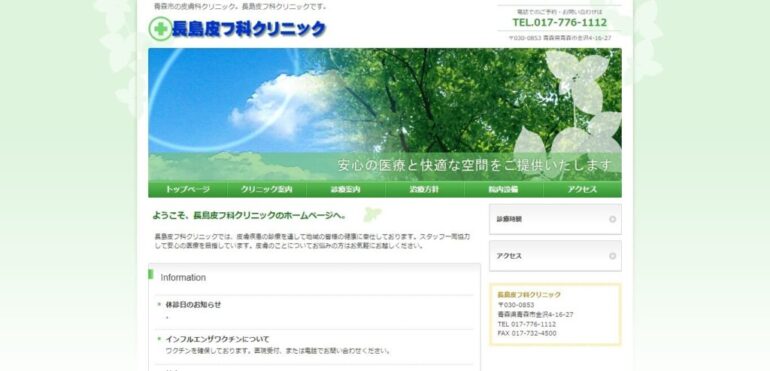770x371 pixels.
Task: Open the トップページ navigation tab
Action: 188,189
